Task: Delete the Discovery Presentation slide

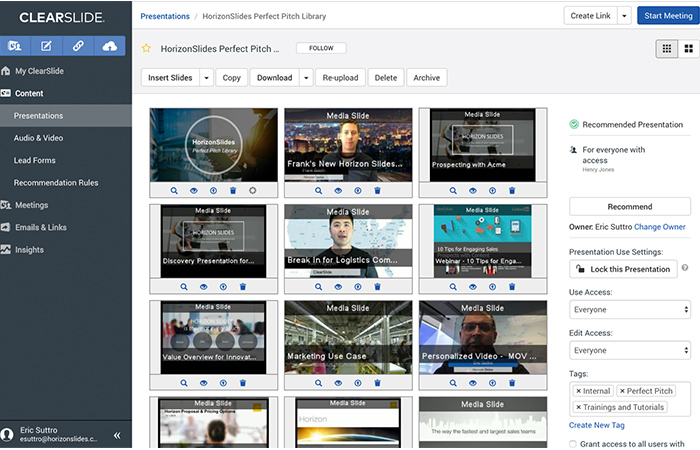Action: click(243, 287)
